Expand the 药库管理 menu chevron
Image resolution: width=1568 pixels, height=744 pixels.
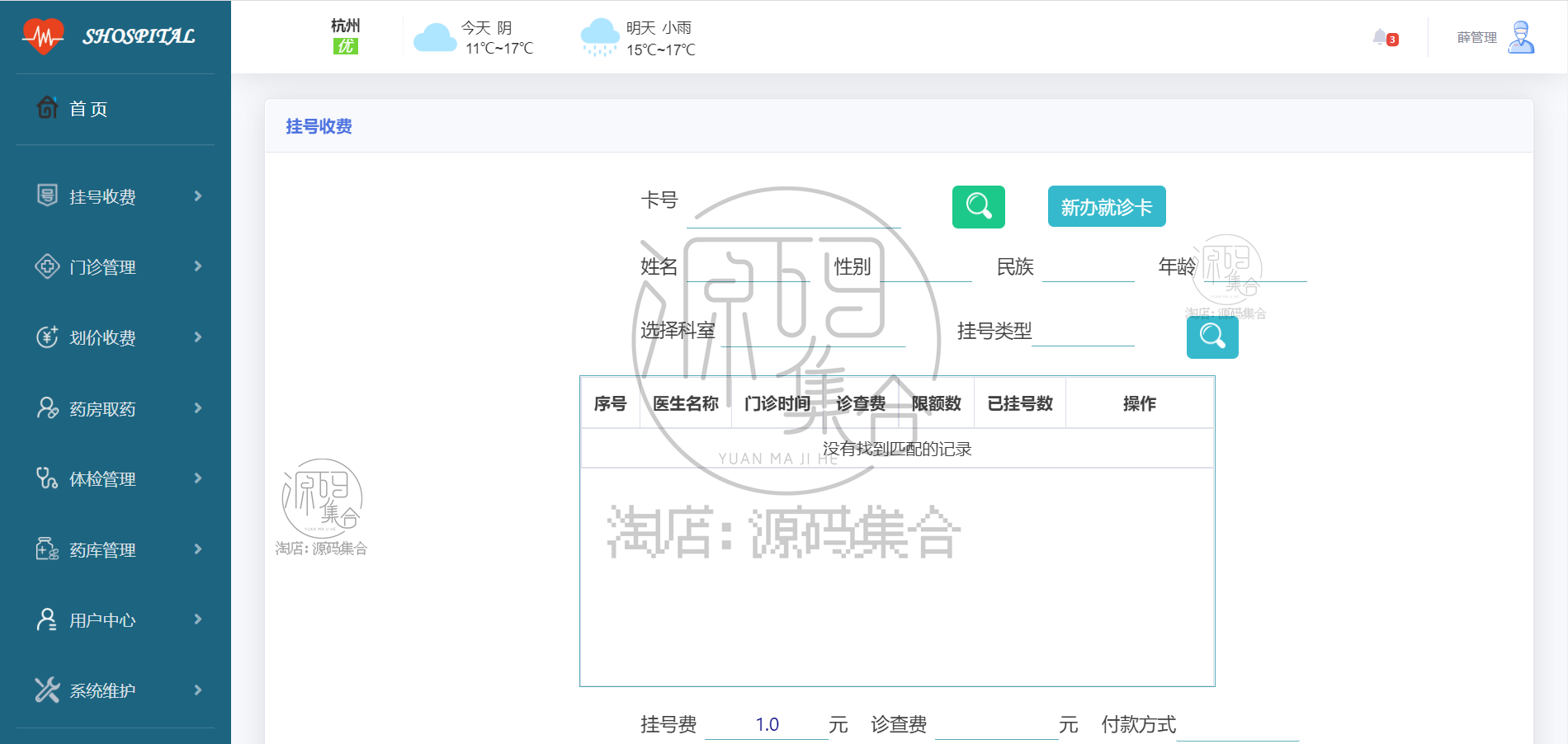[x=198, y=549]
